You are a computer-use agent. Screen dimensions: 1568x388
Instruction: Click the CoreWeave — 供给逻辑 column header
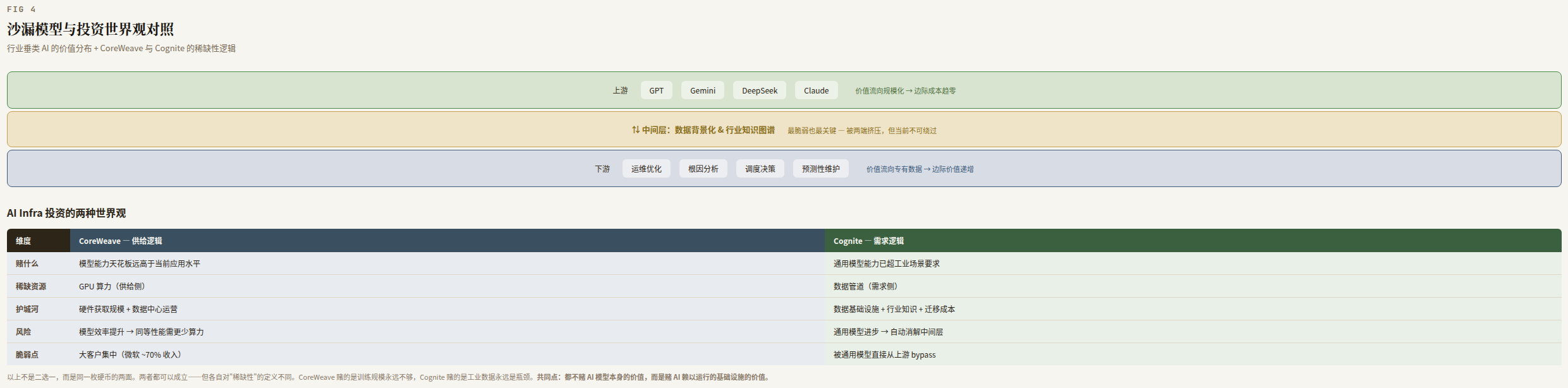447,241
